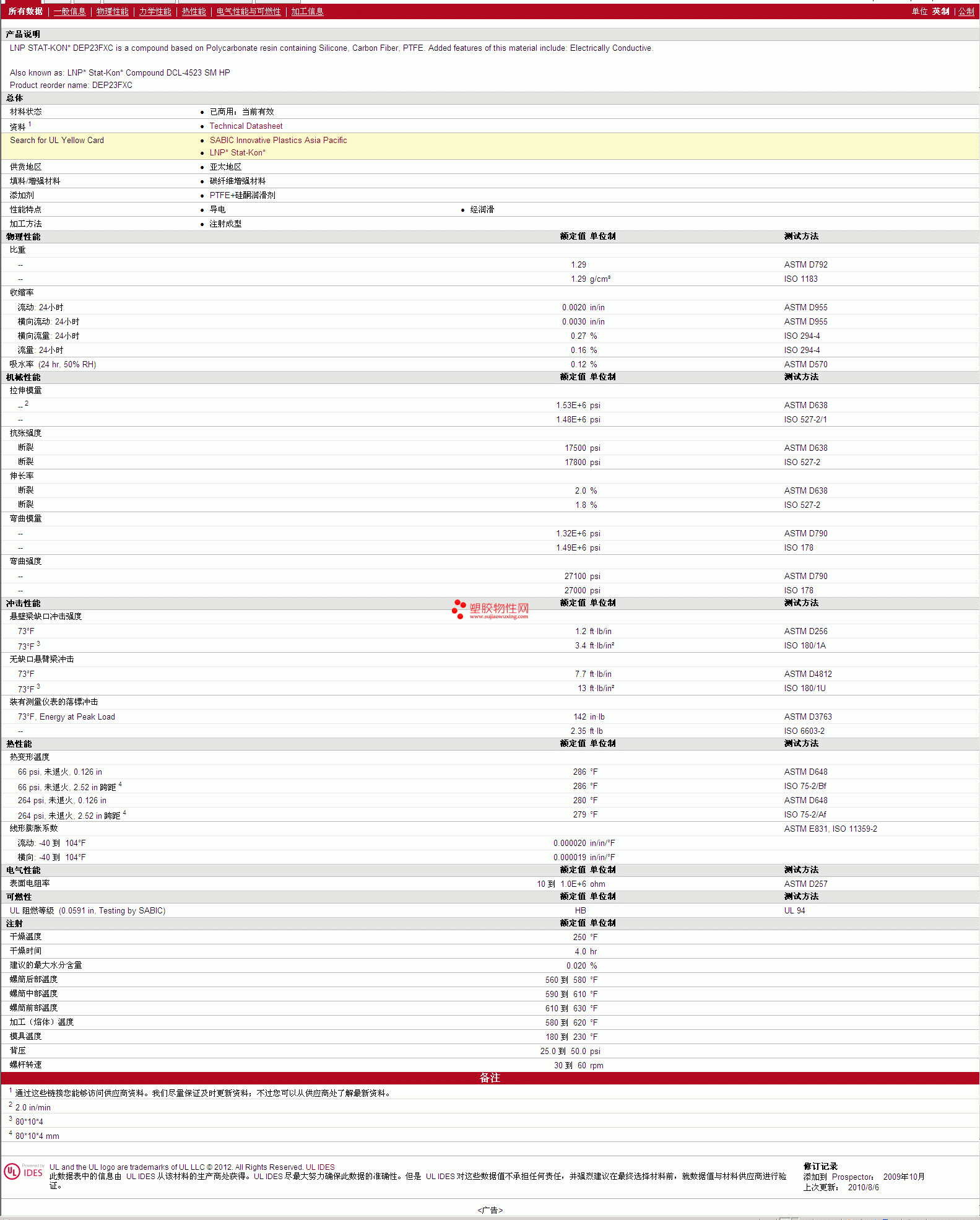Click the 已商用: 当前有效 material status

coord(241,111)
